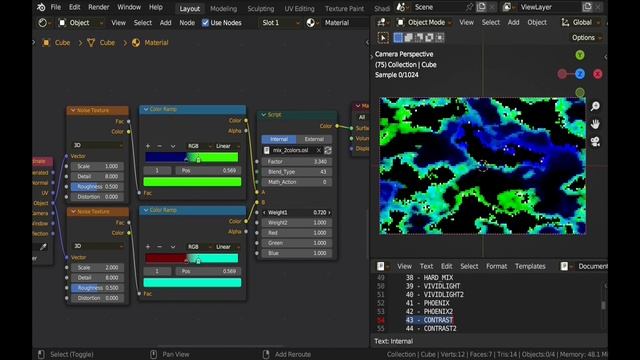Screen dimensions: 640x360
Task: Remove stop from top Color Ramp
Action: click(160, 146)
